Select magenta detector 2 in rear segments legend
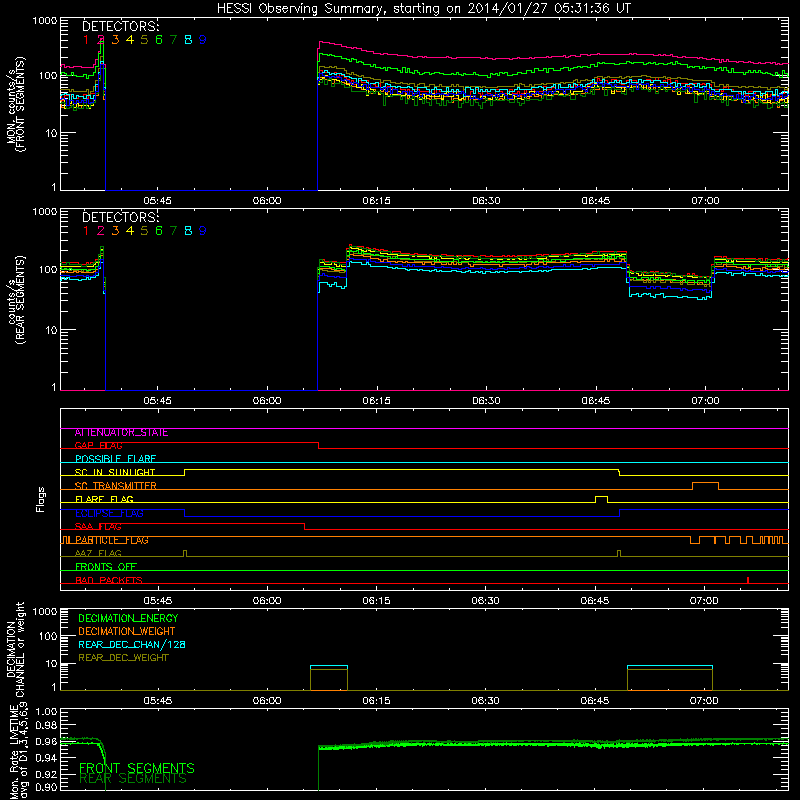 pos(101,231)
